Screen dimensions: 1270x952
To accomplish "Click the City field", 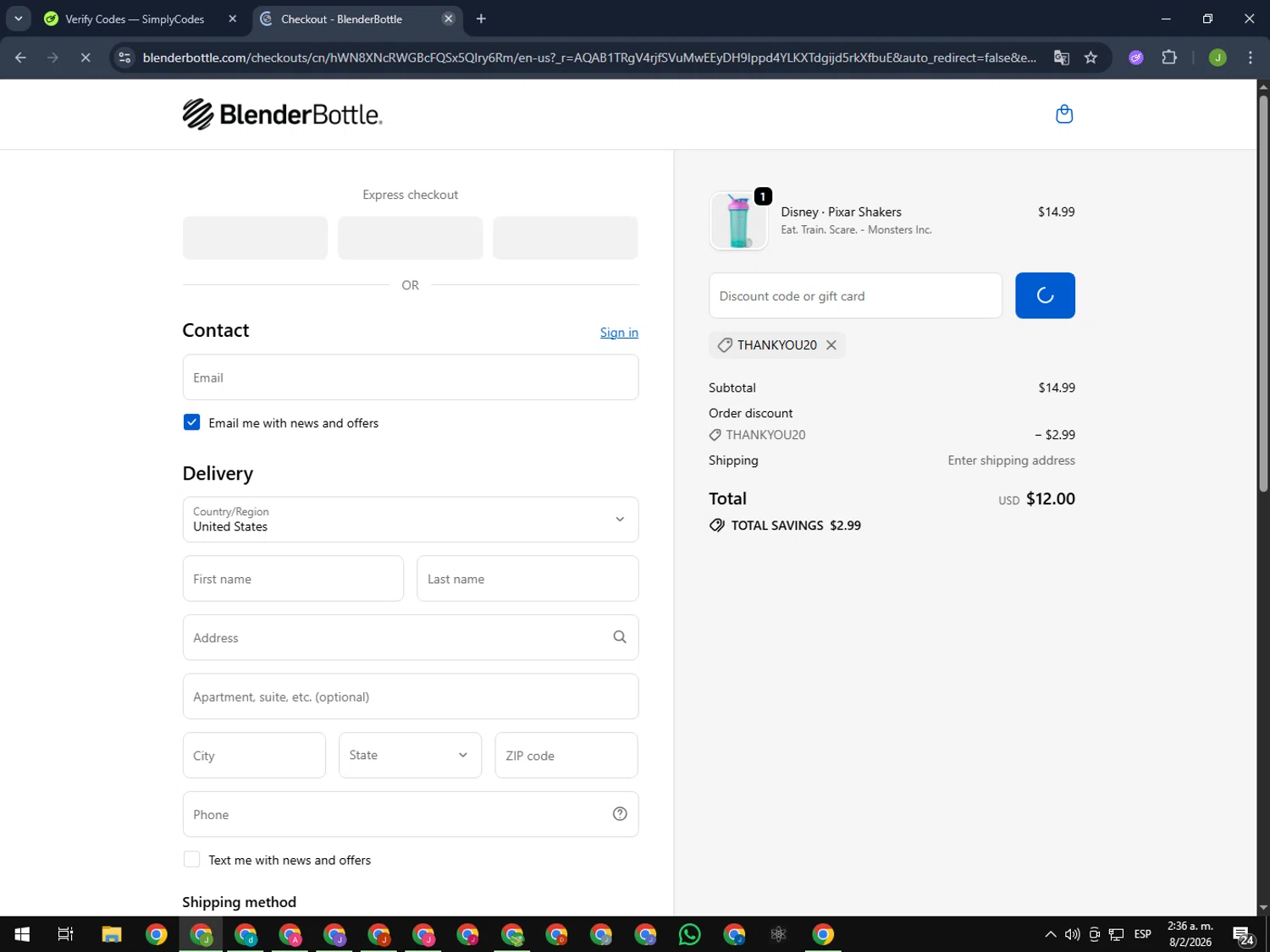I will pos(254,755).
